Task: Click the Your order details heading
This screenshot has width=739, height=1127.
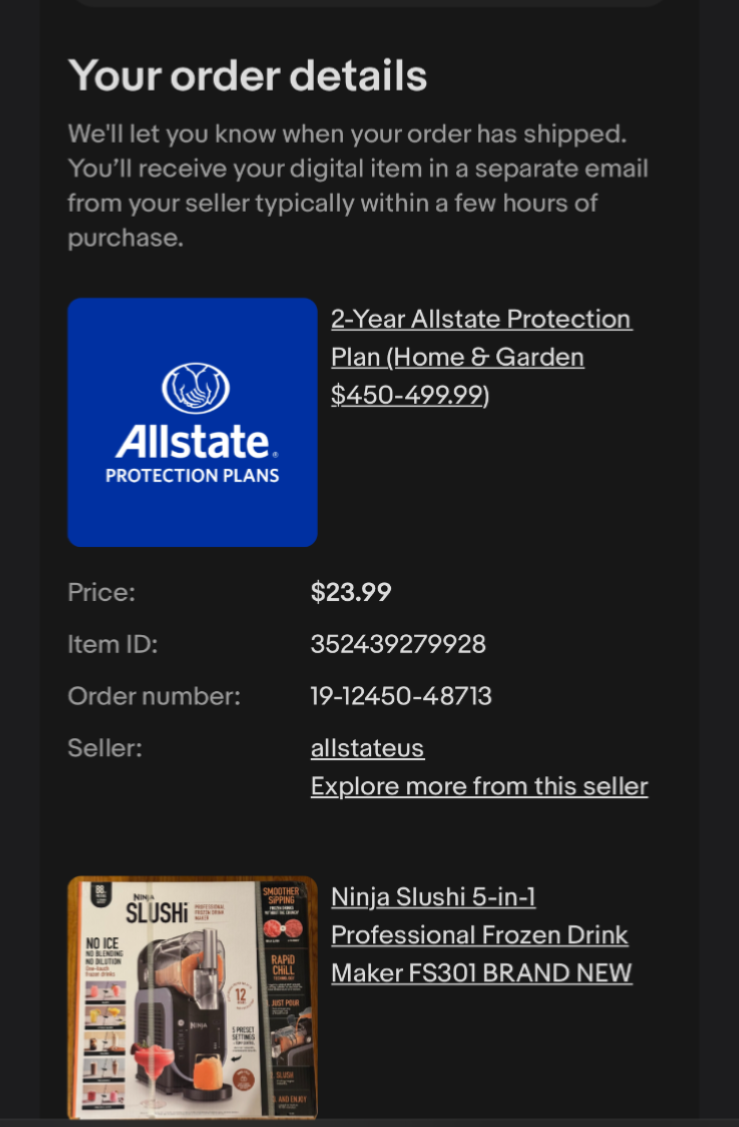Action: click(x=247, y=76)
